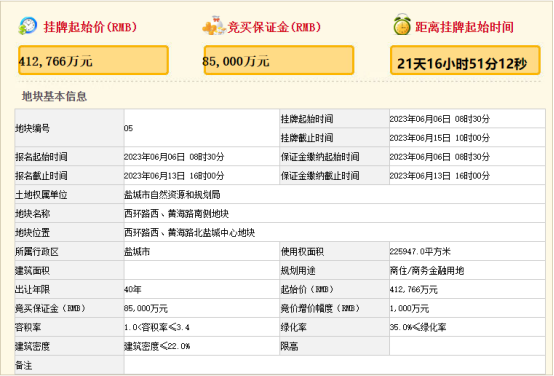
Task: Click the 土地权属单位 label
Action: click(x=41, y=195)
